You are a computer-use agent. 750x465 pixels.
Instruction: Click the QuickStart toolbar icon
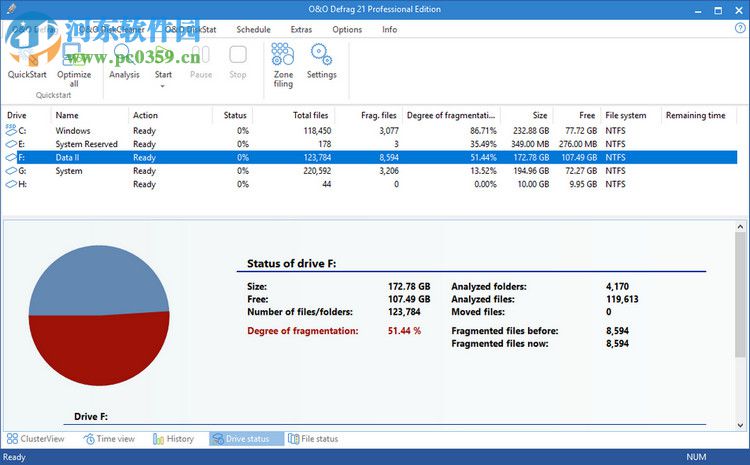pos(27,58)
